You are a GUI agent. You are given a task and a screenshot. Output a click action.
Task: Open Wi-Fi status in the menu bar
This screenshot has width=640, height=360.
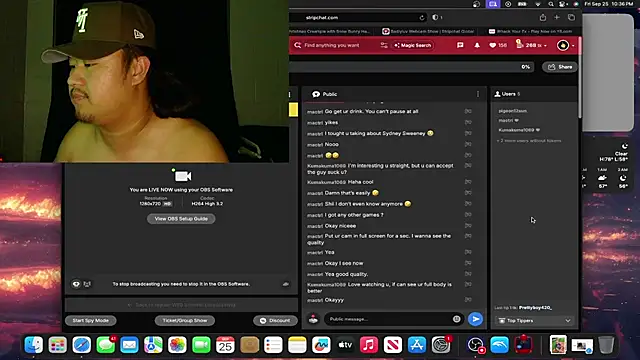tap(538, 4)
